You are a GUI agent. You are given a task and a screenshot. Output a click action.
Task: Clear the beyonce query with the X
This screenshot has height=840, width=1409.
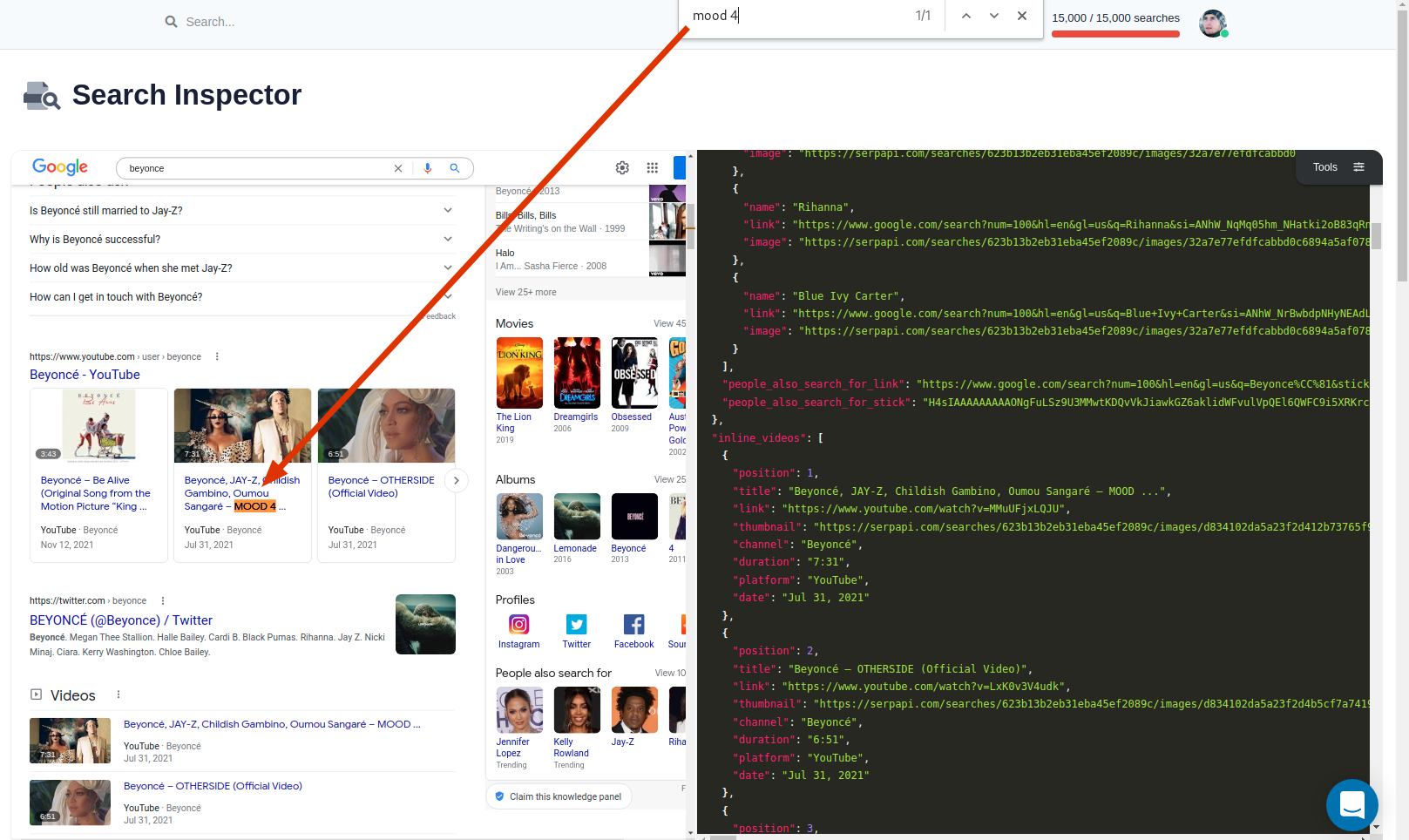(x=398, y=167)
